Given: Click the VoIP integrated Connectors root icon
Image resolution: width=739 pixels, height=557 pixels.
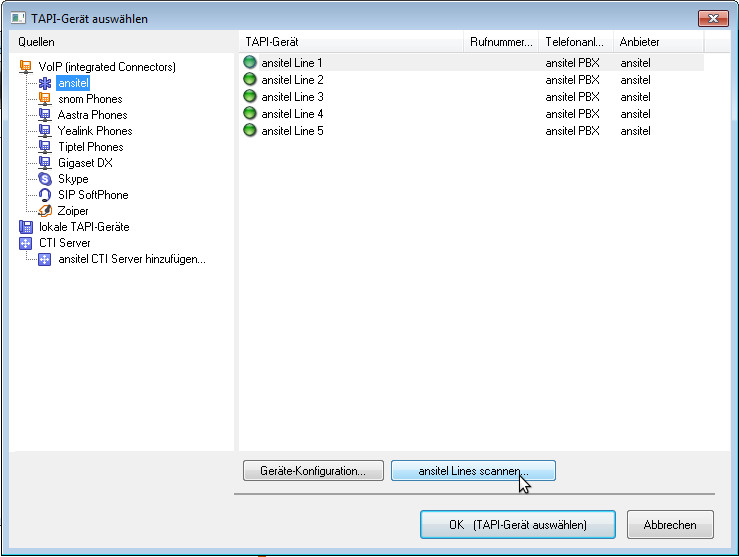Looking at the screenshot, I should tap(25, 67).
